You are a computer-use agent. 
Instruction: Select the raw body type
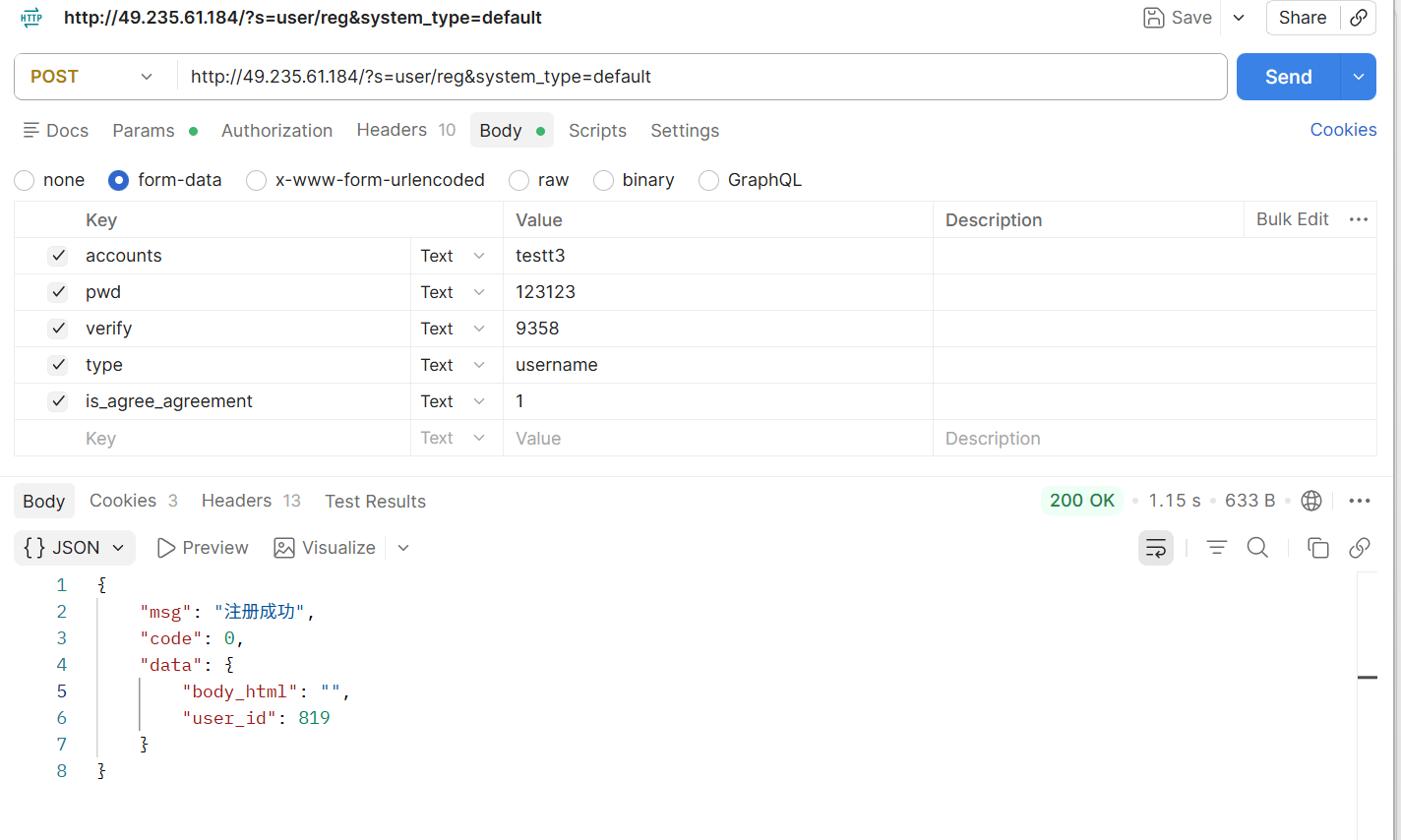tap(518, 180)
